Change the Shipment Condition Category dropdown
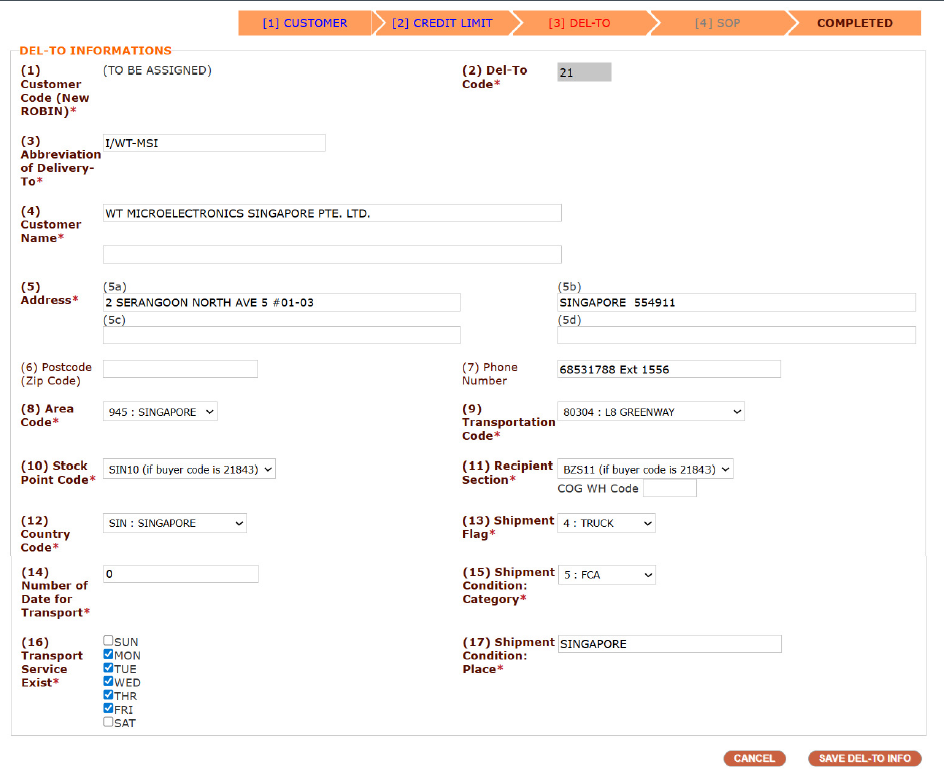 pos(606,575)
